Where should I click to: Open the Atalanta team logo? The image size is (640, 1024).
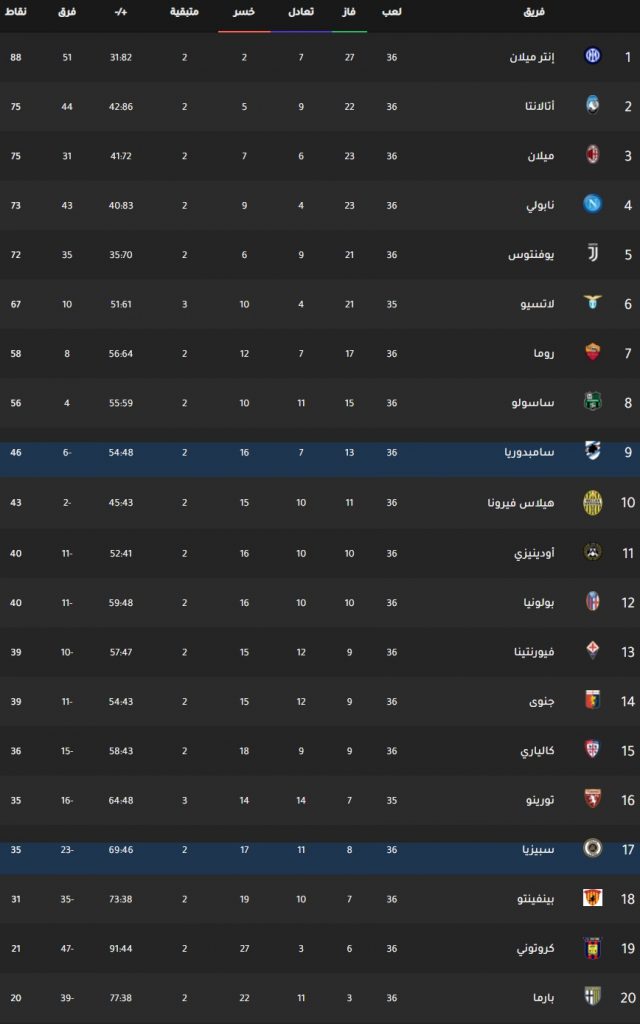coord(592,106)
